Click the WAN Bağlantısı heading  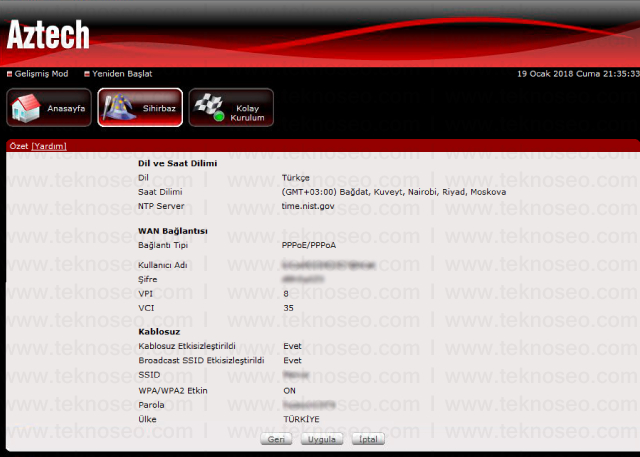(x=173, y=231)
